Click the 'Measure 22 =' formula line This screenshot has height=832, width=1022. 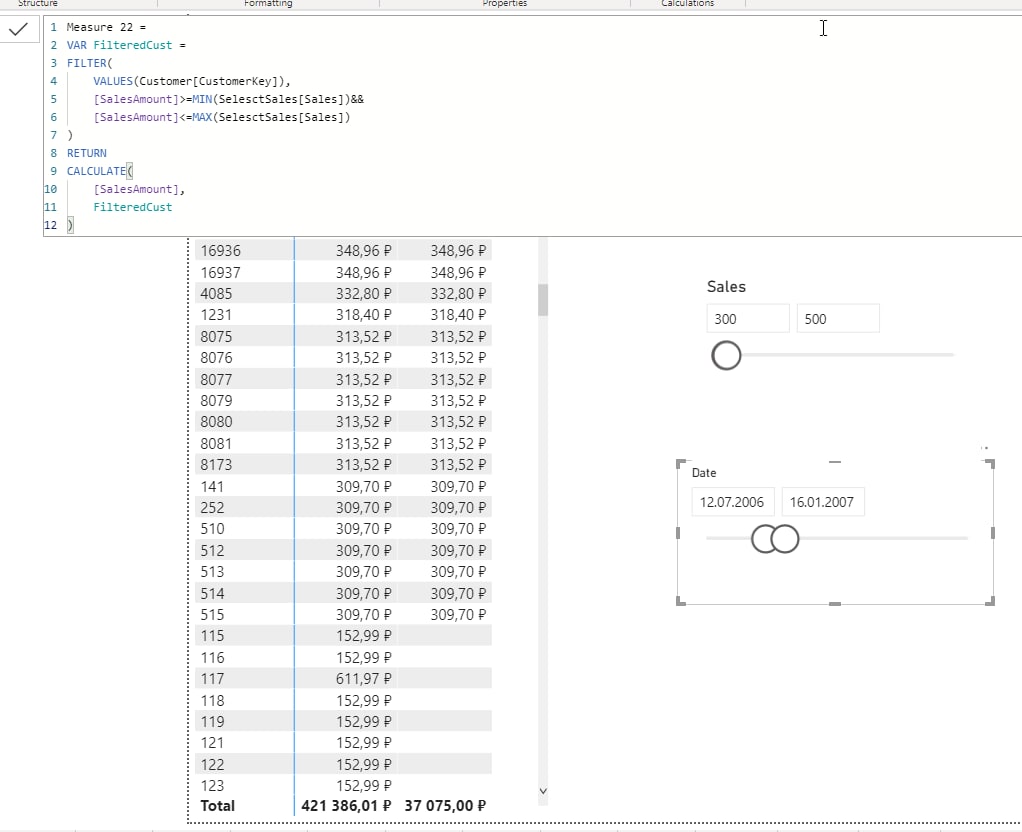[x=106, y=27]
